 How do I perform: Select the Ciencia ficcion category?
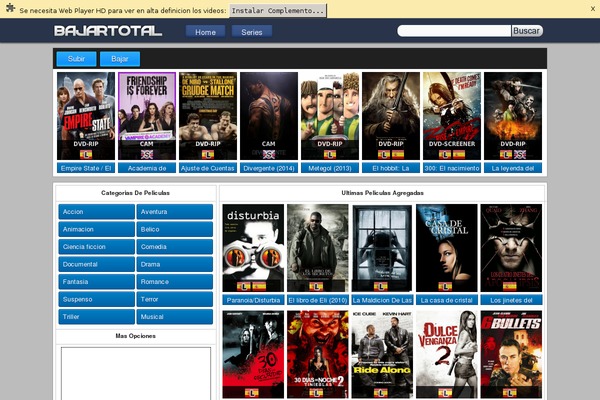coord(96,247)
